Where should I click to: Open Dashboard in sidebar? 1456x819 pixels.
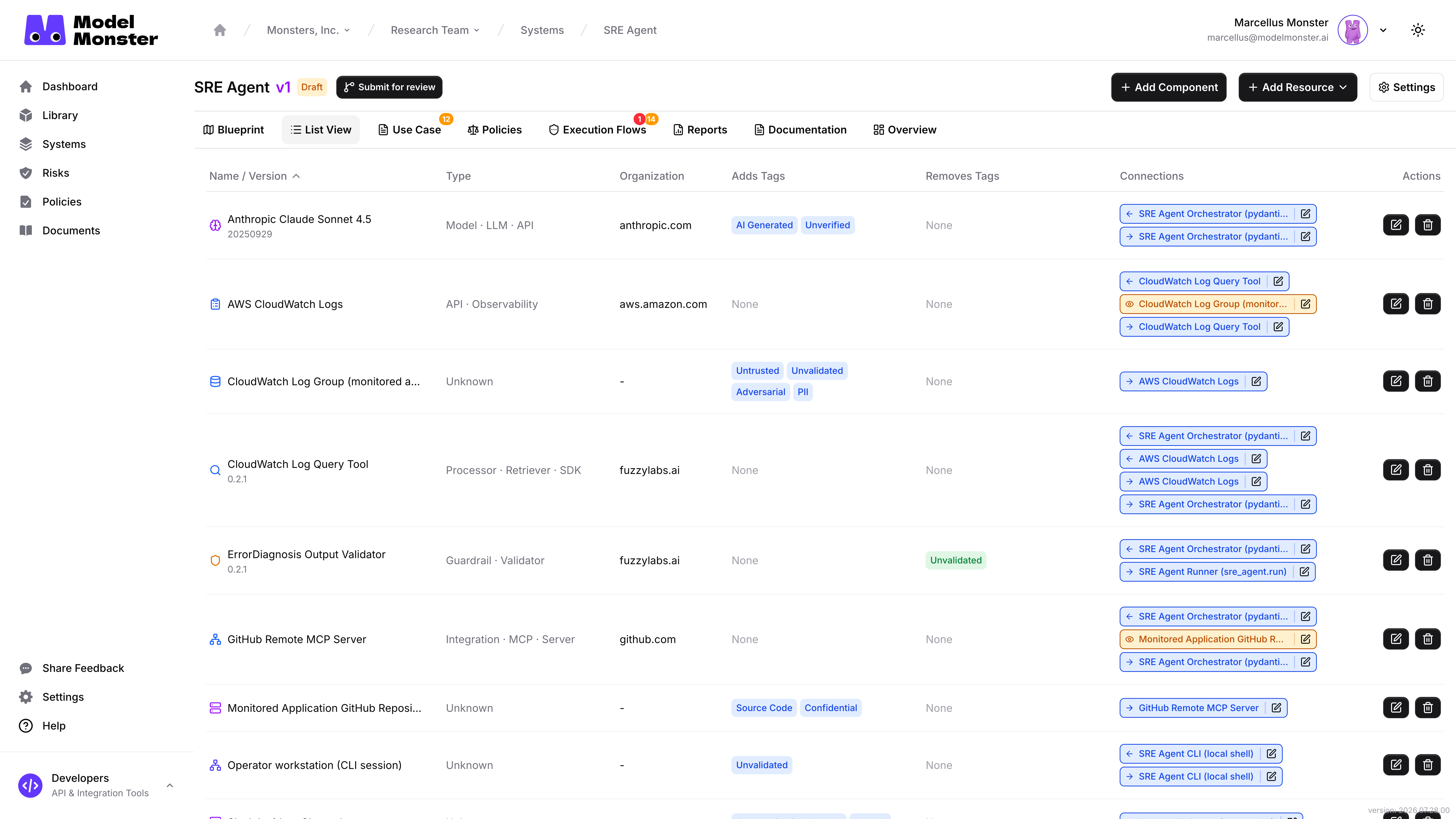pos(70,86)
